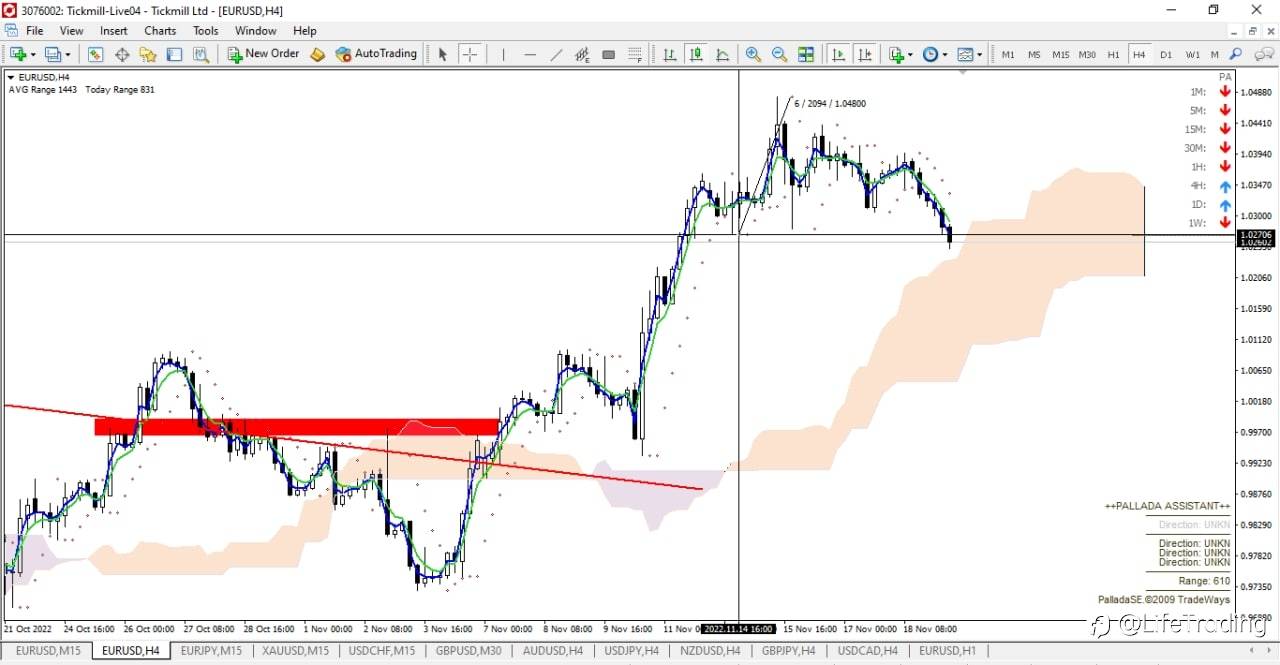Set timeframe to M15
Image resolution: width=1280 pixels, height=665 pixels.
click(1060, 55)
